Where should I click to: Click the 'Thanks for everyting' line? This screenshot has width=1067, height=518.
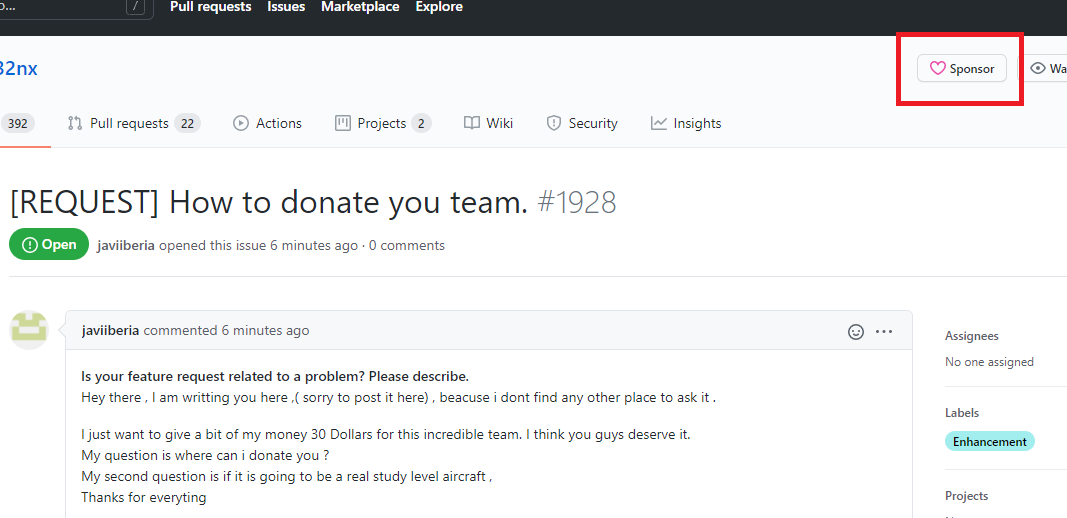click(x=144, y=498)
